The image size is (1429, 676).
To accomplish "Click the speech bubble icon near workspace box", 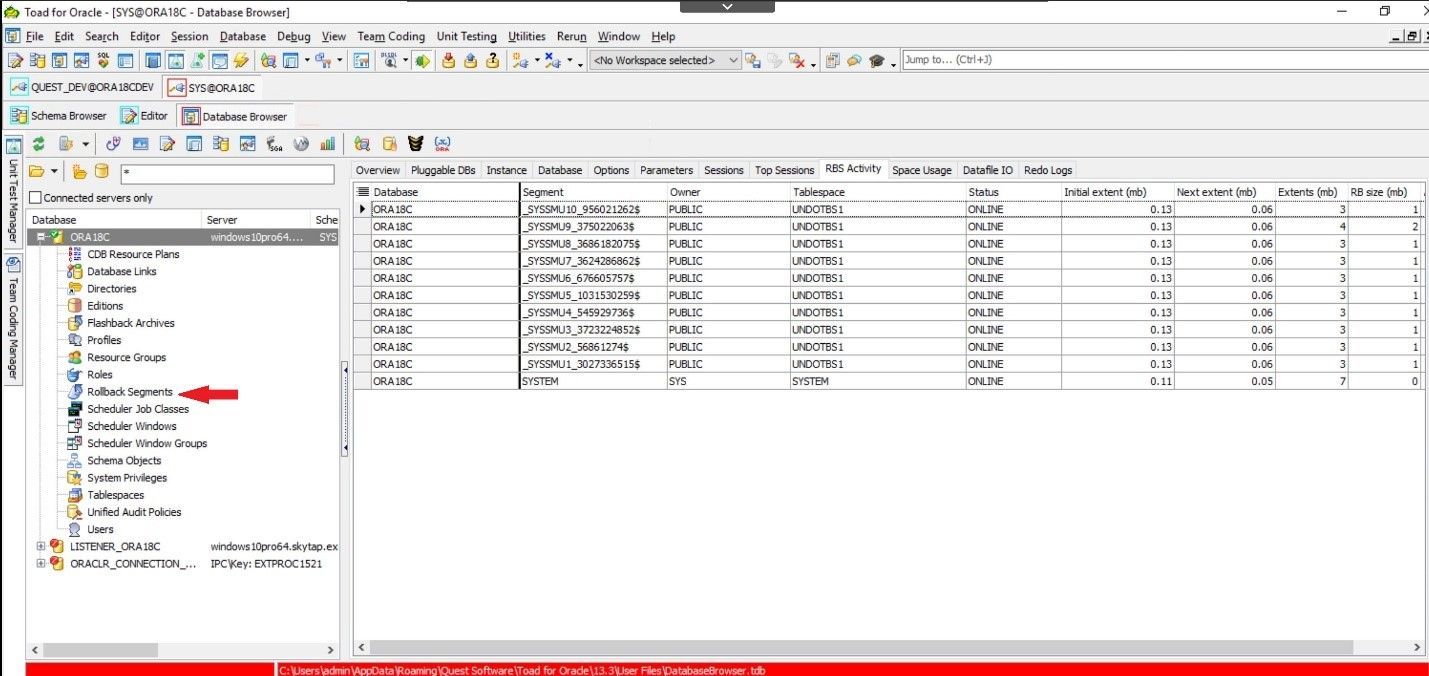I will 855,60.
